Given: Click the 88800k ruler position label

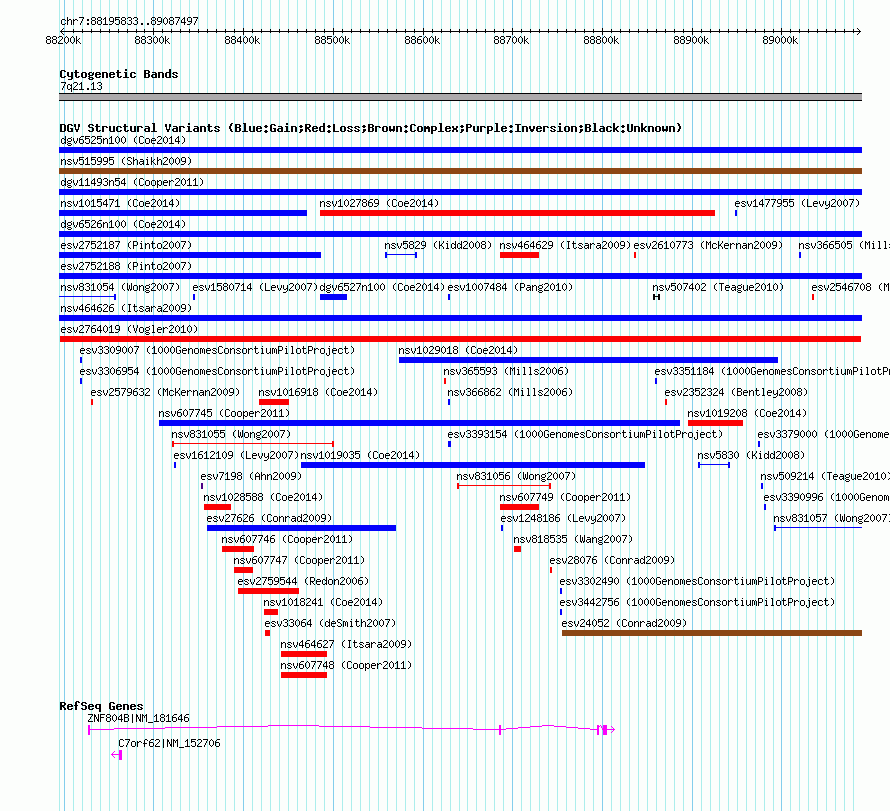Looking at the screenshot, I should [602, 40].
